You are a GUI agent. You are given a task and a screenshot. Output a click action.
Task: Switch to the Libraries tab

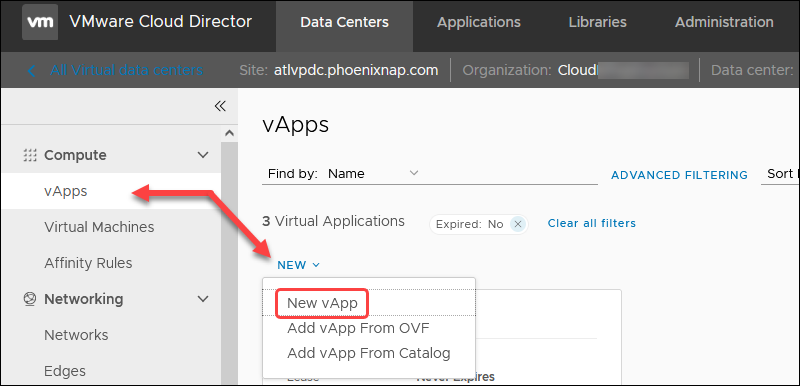(597, 22)
